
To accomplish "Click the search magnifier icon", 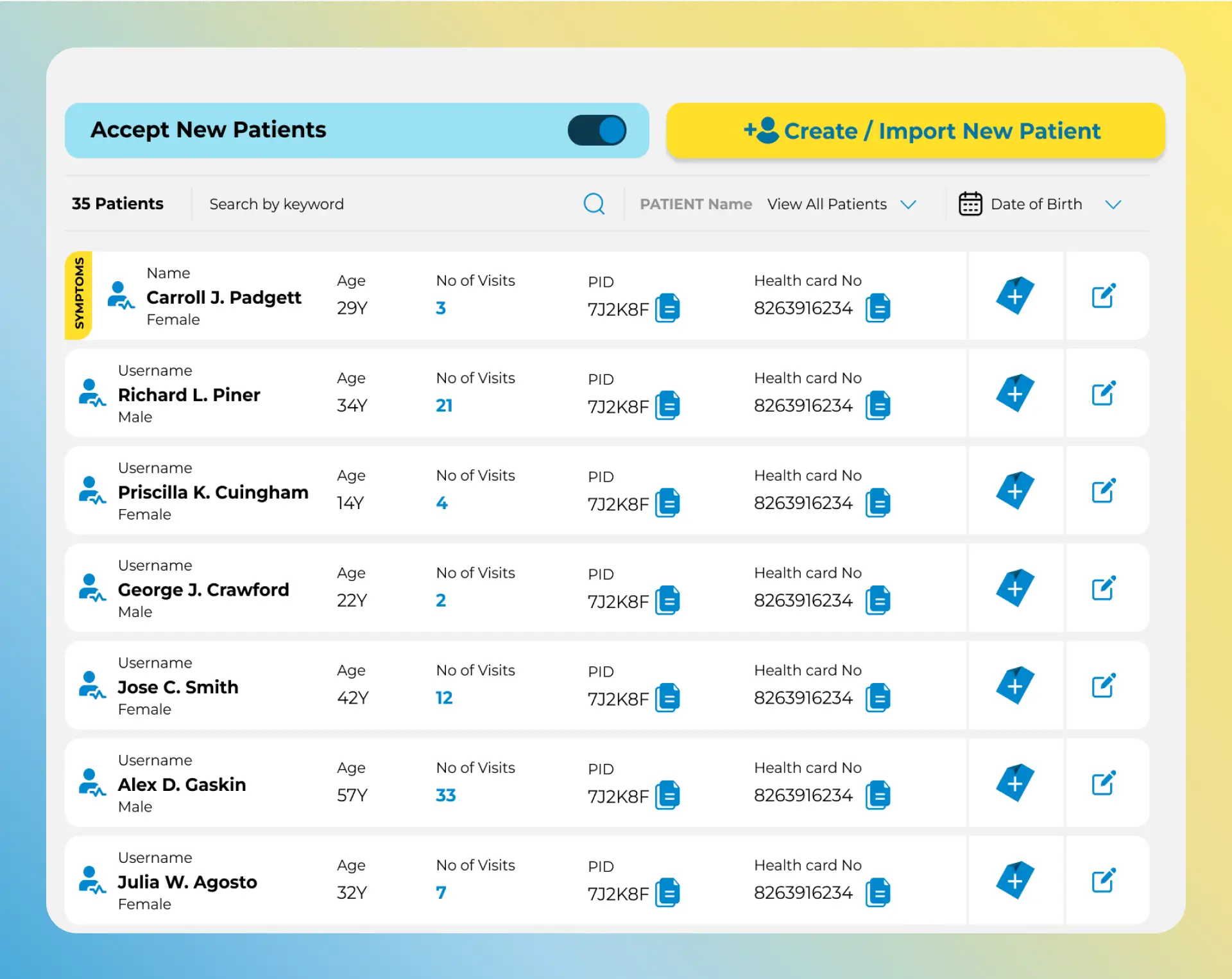I will 594,204.
